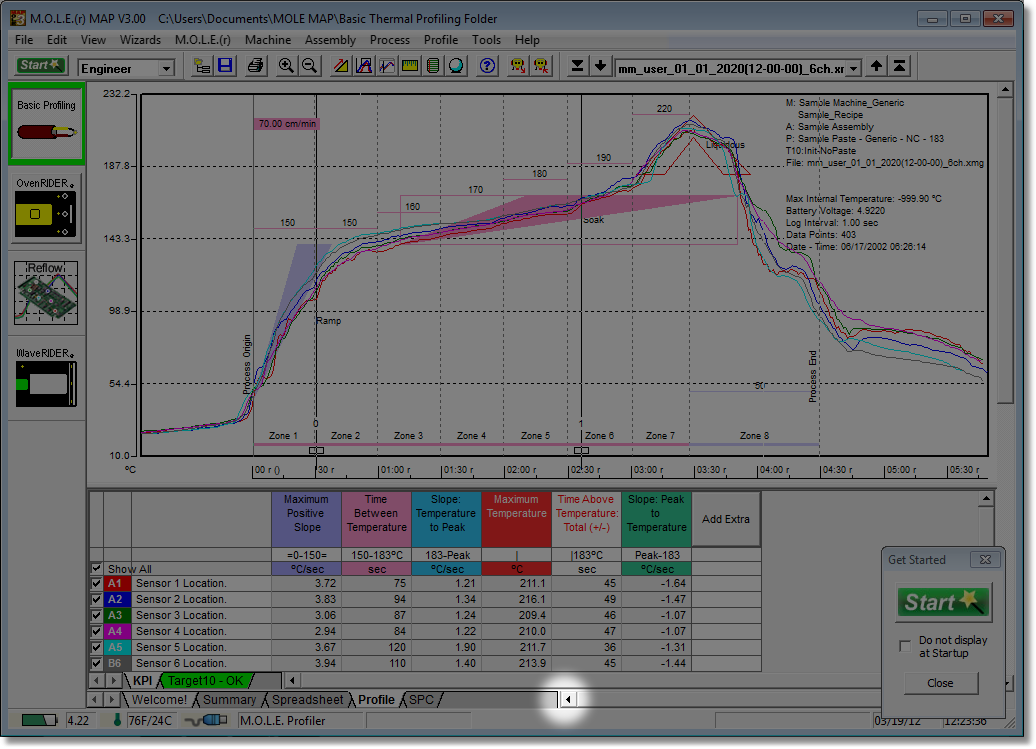1036x749 pixels.
Task: Click the chart's vertical scrollbar up arrow
Action: click(x=1005, y=89)
